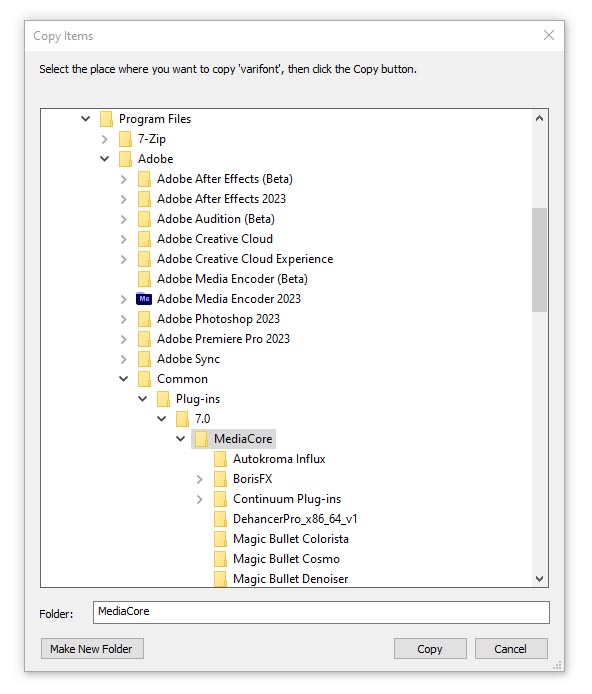Collapse the Program Files tree node
This screenshot has height=694, width=592.
[85, 119]
